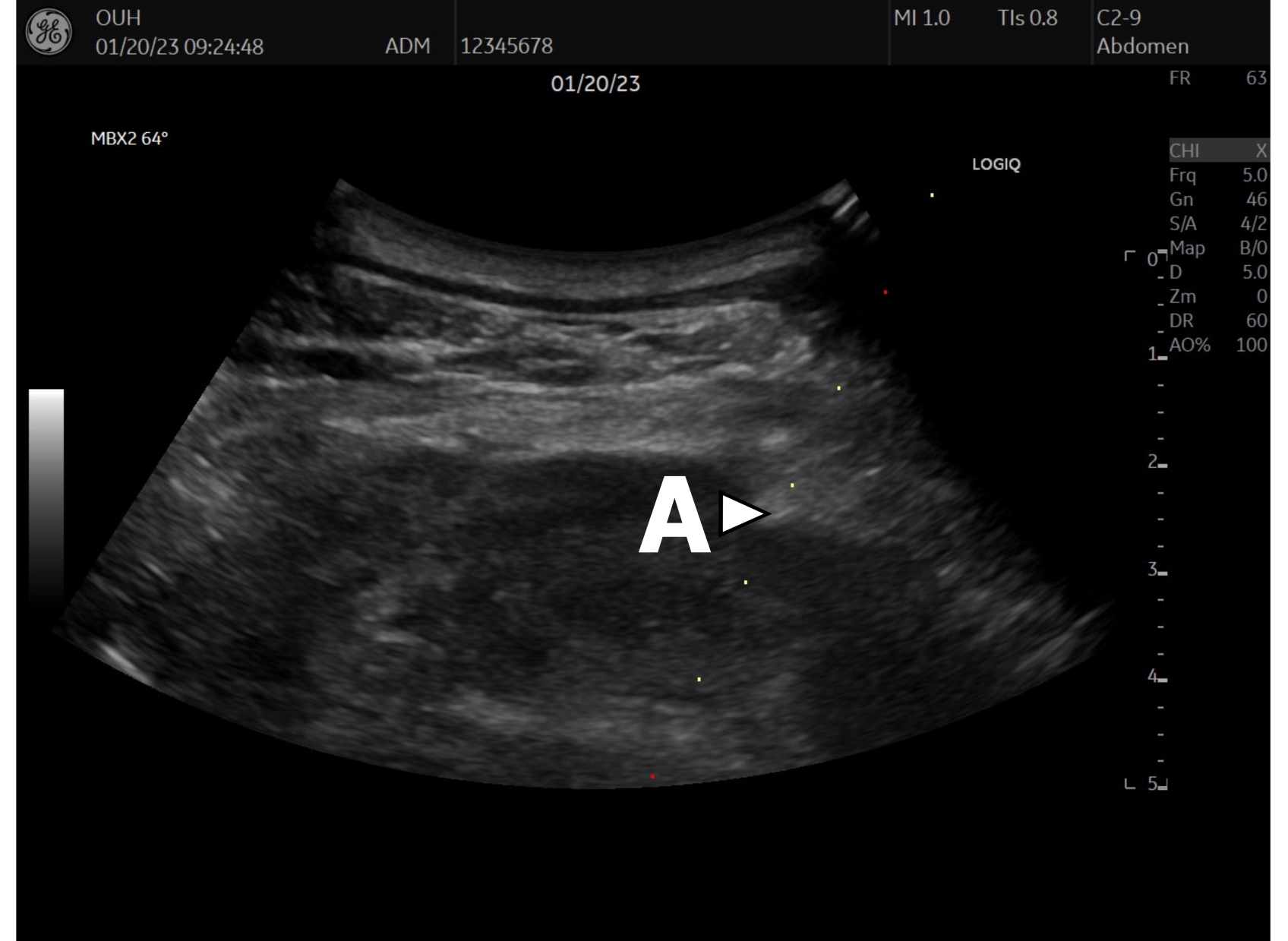1288x941 pixels.
Task: Click depth scale mark 4
Action: pyautogui.click(x=1152, y=677)
